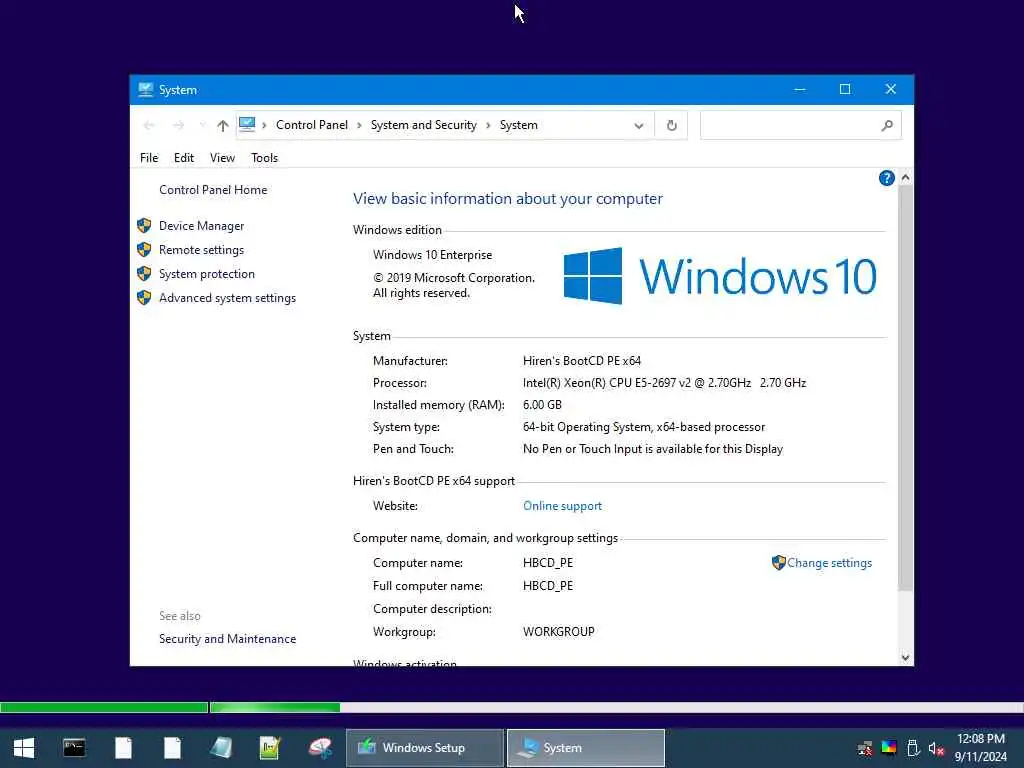Click the scrollbar down arrow
This screenshot has height=768, width=1024.
point(905,658)
